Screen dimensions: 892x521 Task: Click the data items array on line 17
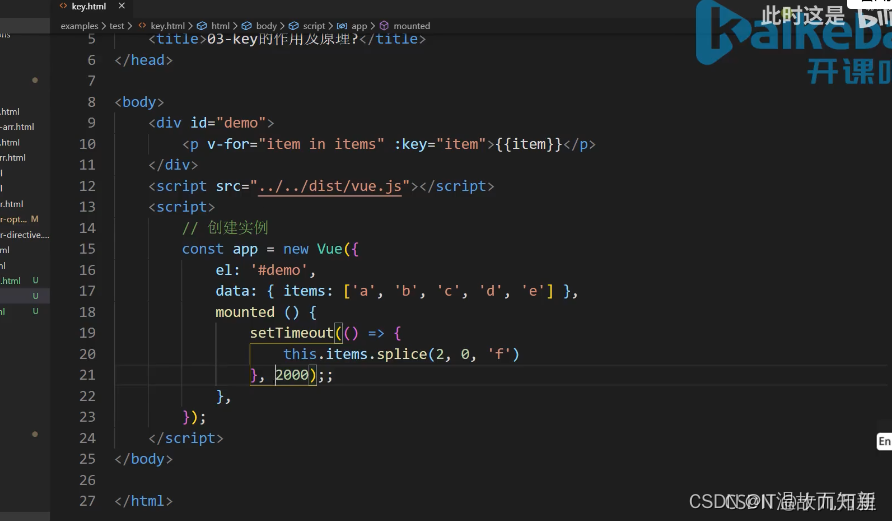pyautogui.click(x=448, y=291)
